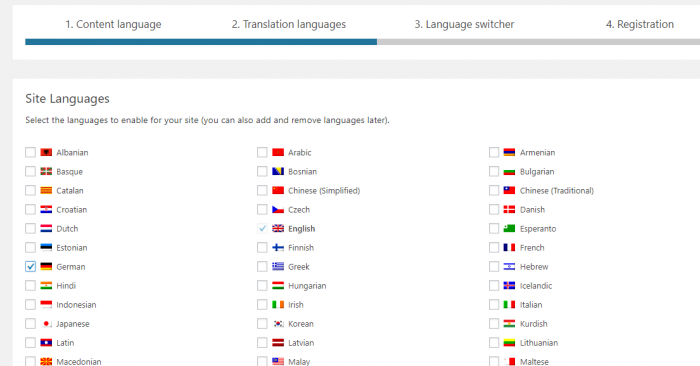Click the wizard progress bar

point(362,42)
